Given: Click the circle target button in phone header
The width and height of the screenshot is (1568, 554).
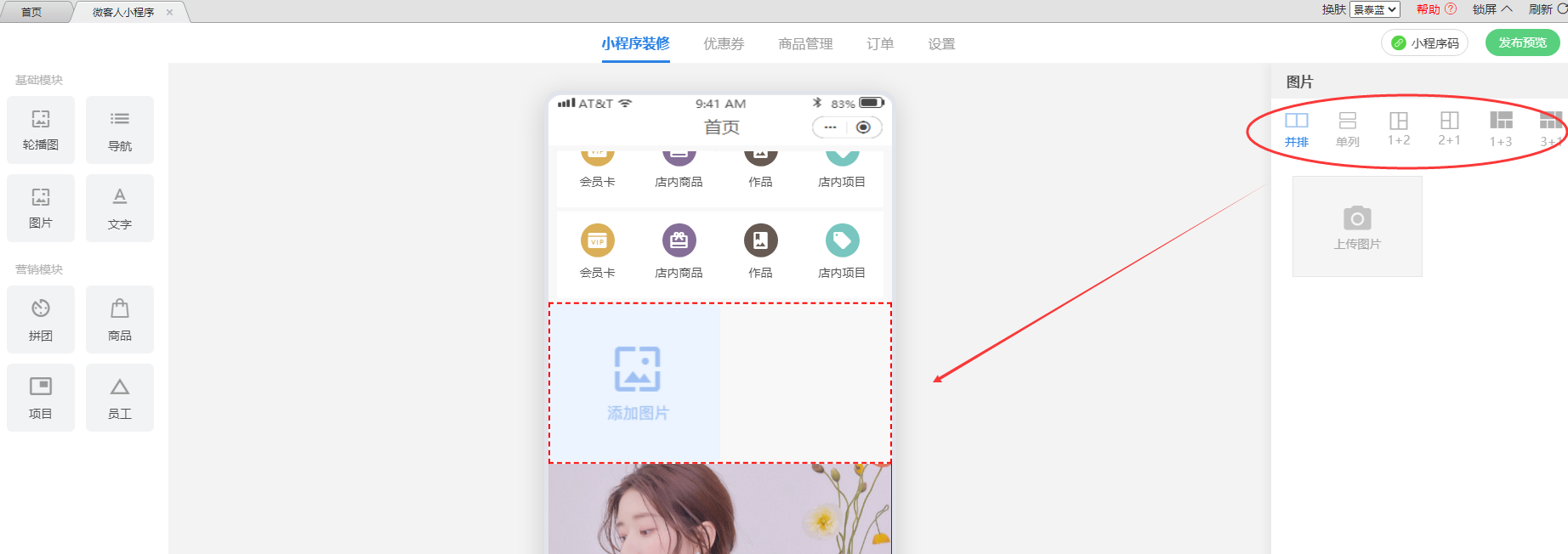Looking at the screenshot, I should 864,127.
